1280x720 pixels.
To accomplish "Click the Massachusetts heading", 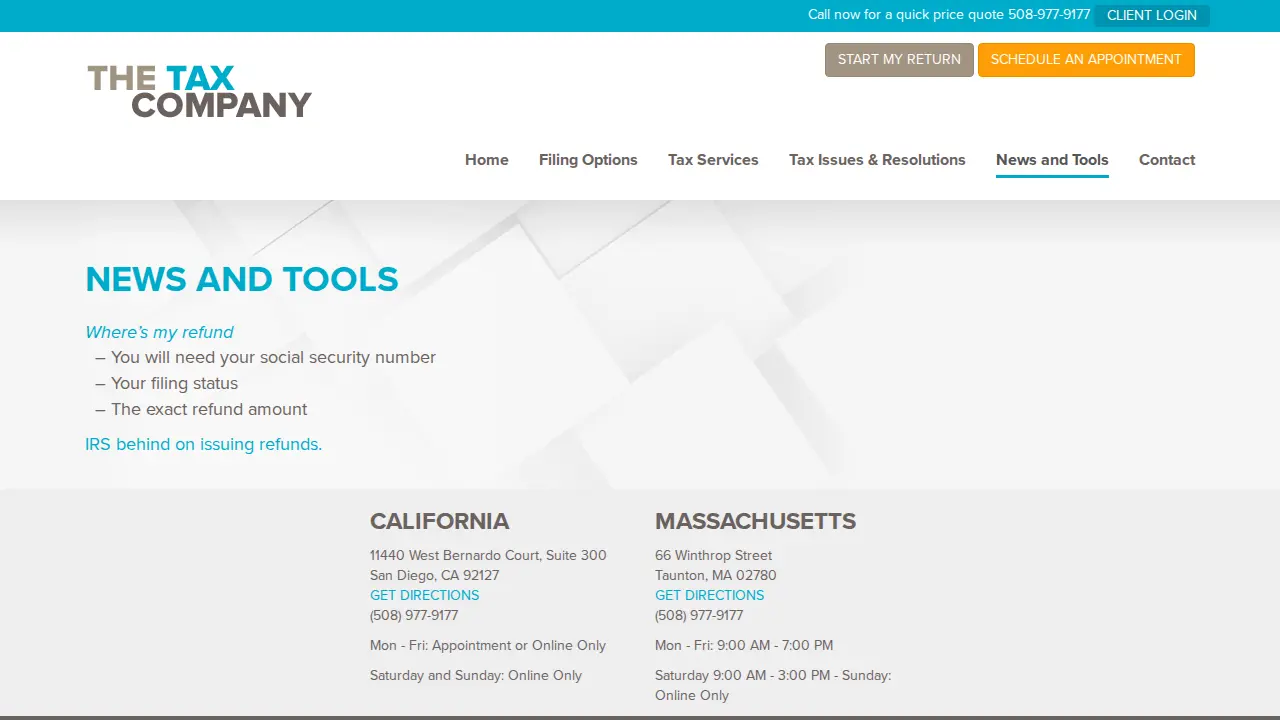I will (x=755, y=521).
